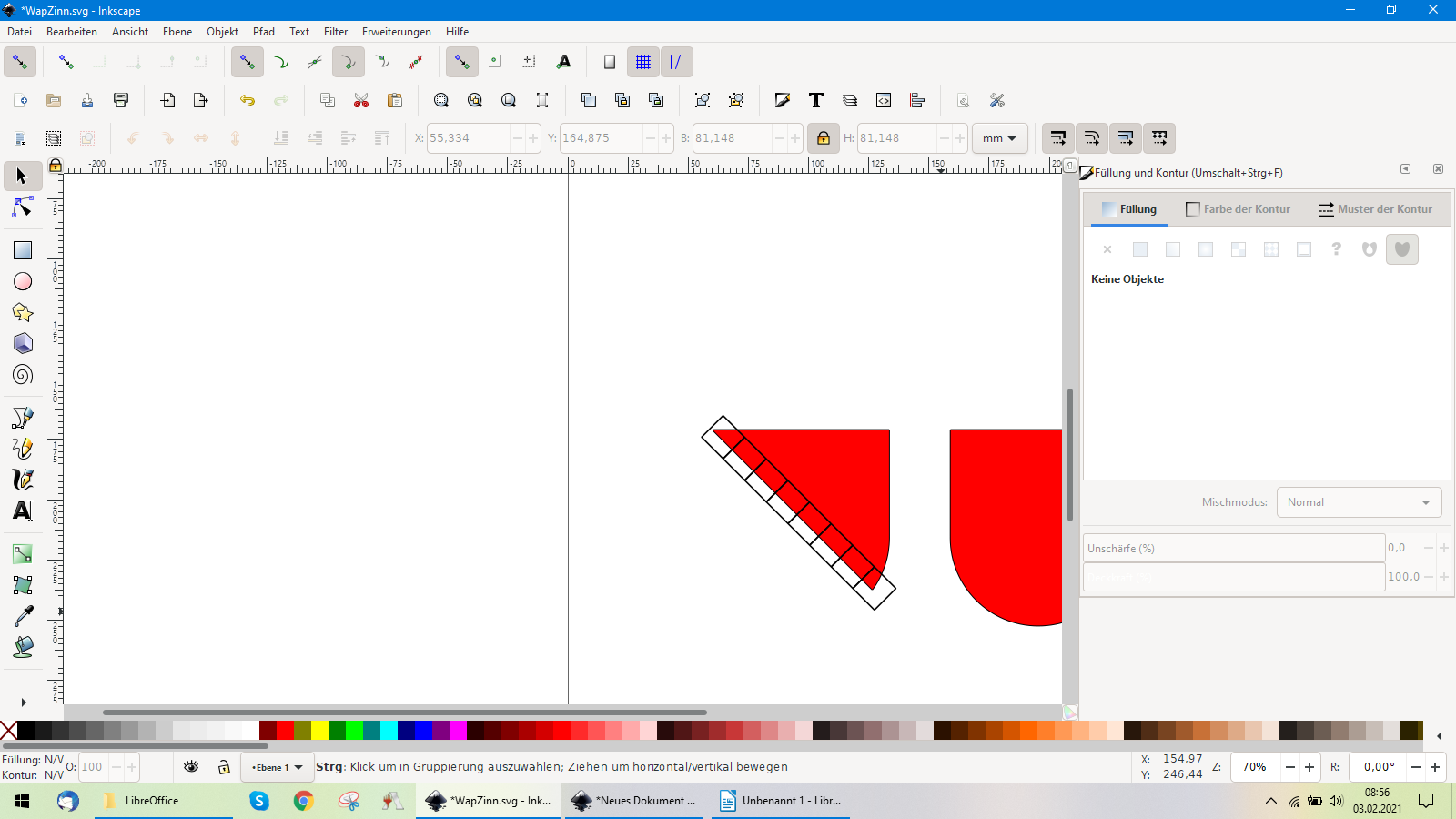Activate the Text tool in toolbox

(x=23, y=511)
